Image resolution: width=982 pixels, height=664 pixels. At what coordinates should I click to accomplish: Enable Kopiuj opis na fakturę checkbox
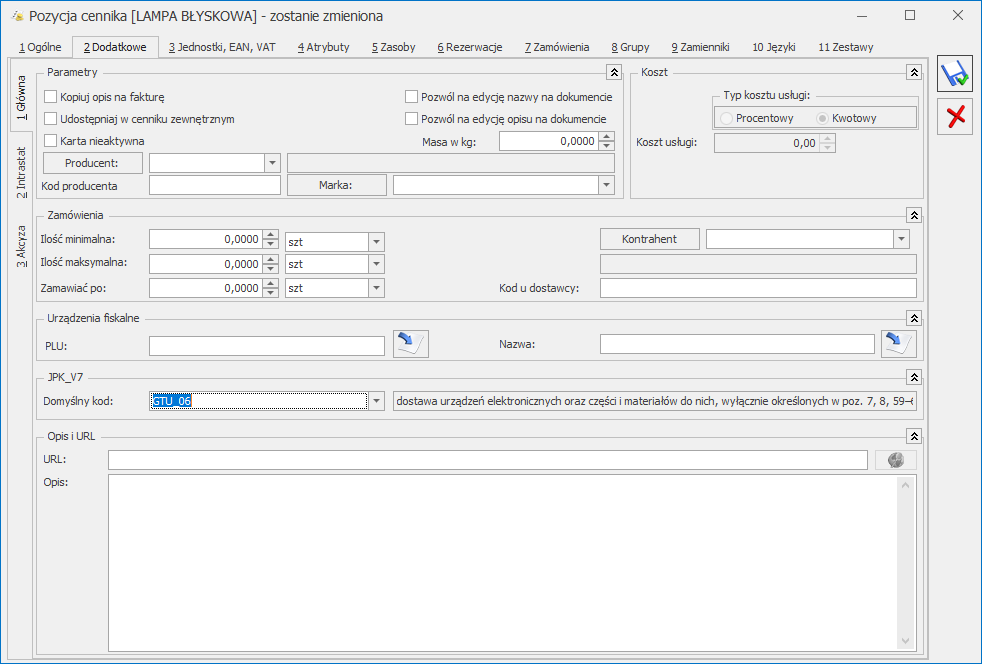click(x=50, y=97)
